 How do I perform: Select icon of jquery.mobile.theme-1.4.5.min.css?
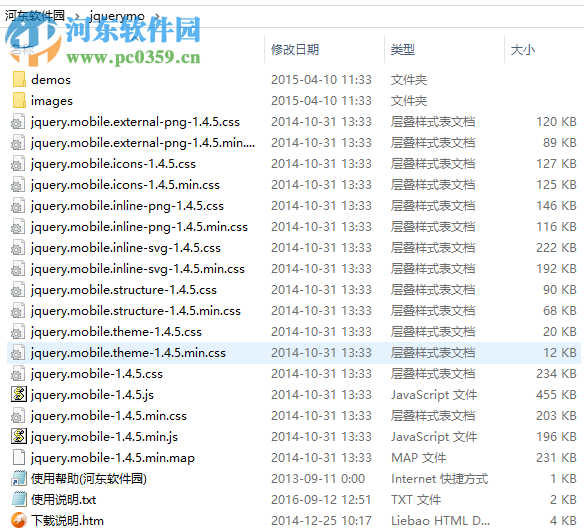pyautogui.click(x=18, y=353)
